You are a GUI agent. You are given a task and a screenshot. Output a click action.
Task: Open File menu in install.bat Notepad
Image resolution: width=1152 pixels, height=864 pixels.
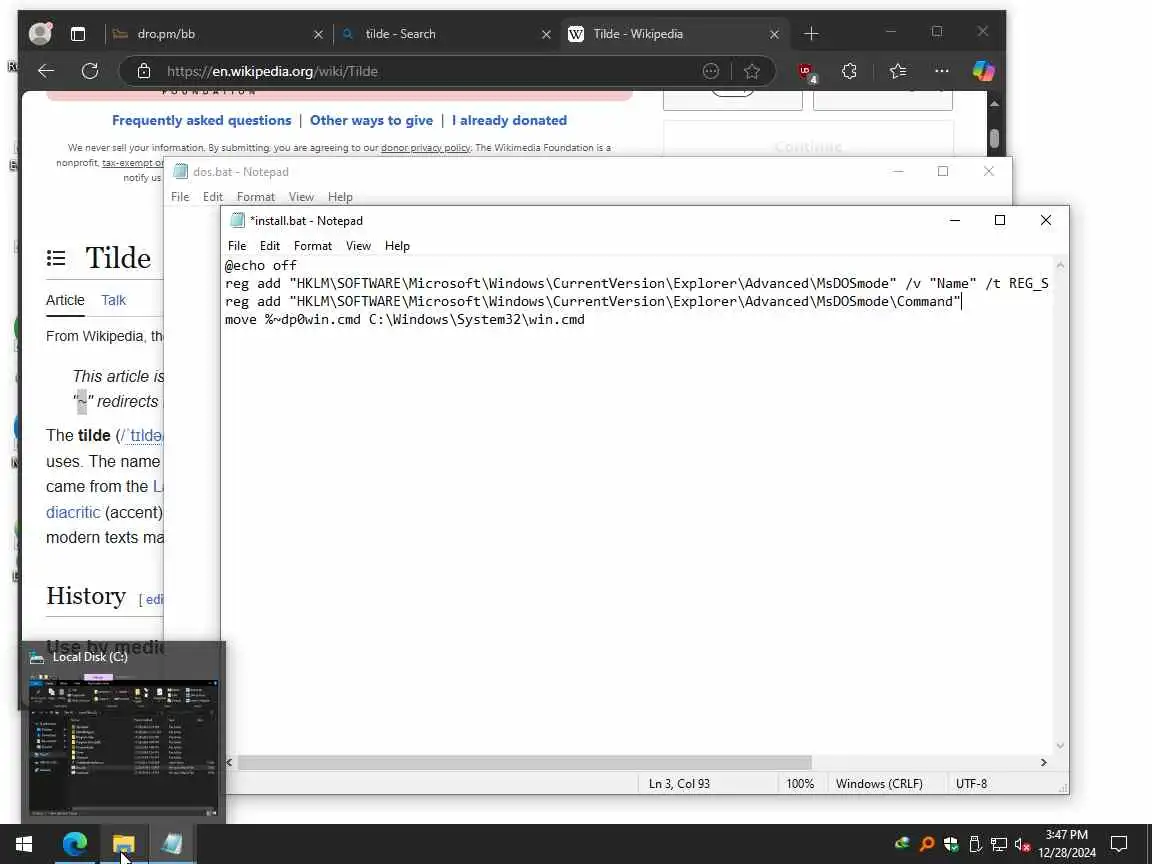coord(237,246)
